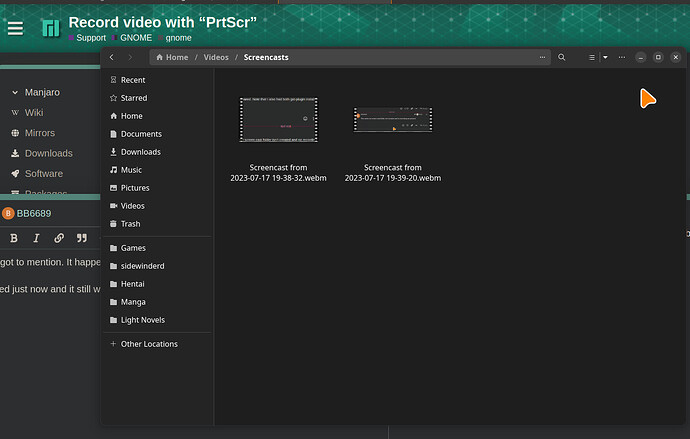Screen dimensions: 690x439
Task: Select the 19-38-32 screencast thumbnail
Action: [x=279, y=120]
